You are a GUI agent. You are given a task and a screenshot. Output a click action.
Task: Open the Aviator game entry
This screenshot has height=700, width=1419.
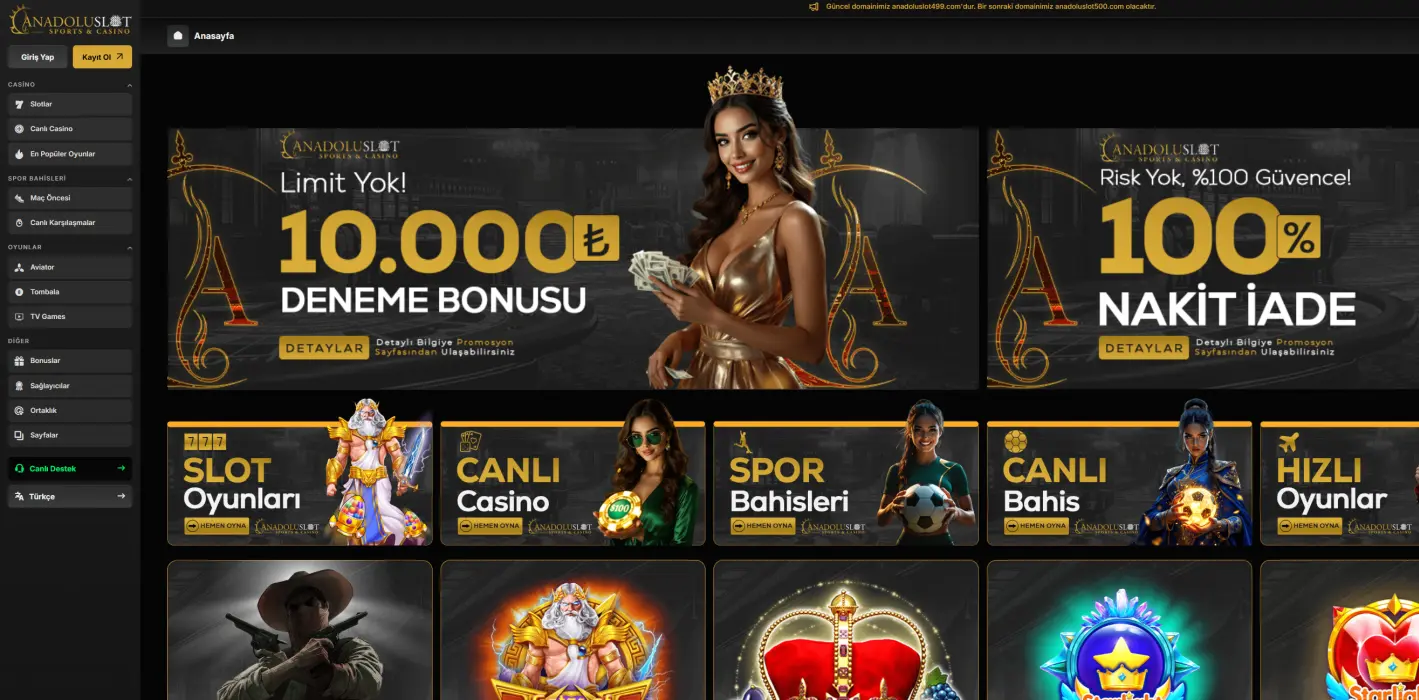(70, 267)
